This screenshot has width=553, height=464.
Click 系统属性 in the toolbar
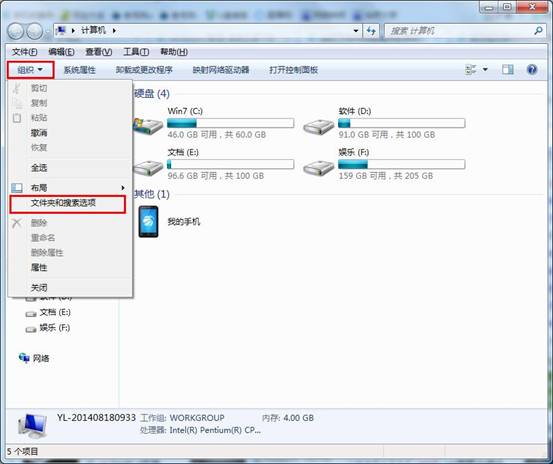(79, 70)
